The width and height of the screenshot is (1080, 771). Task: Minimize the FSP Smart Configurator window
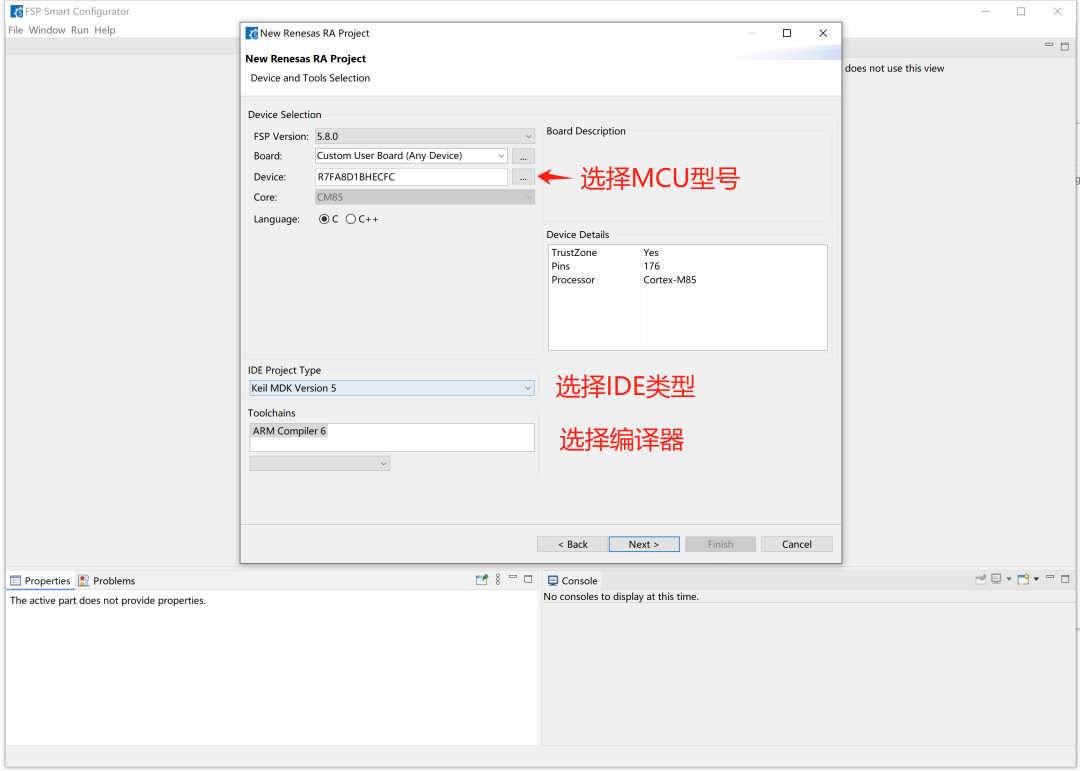tap(986, 12)
